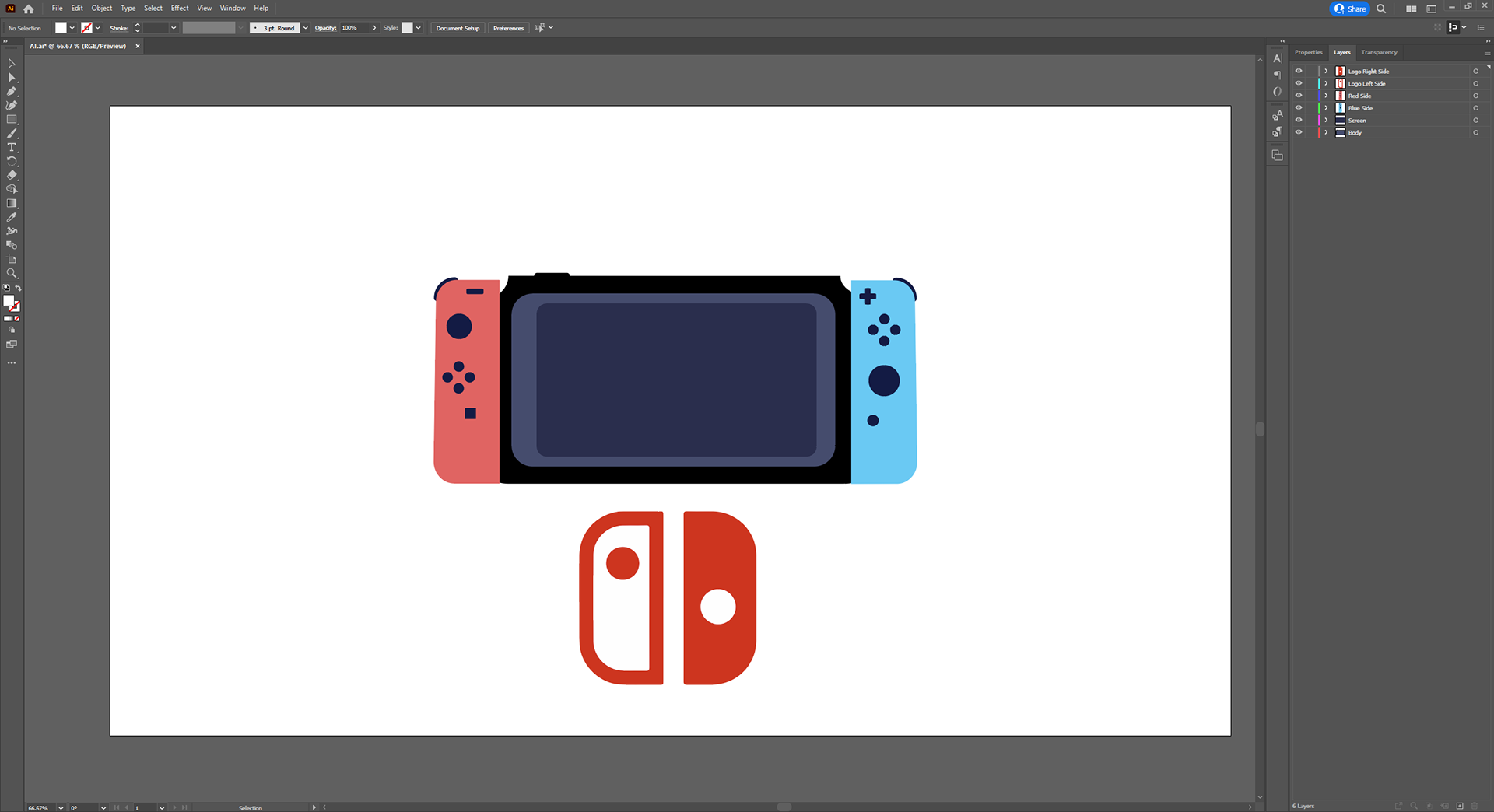Select the Zoom tool
Image resolution: width=1494 pixels, height=812 pixels.
(12, 274)
